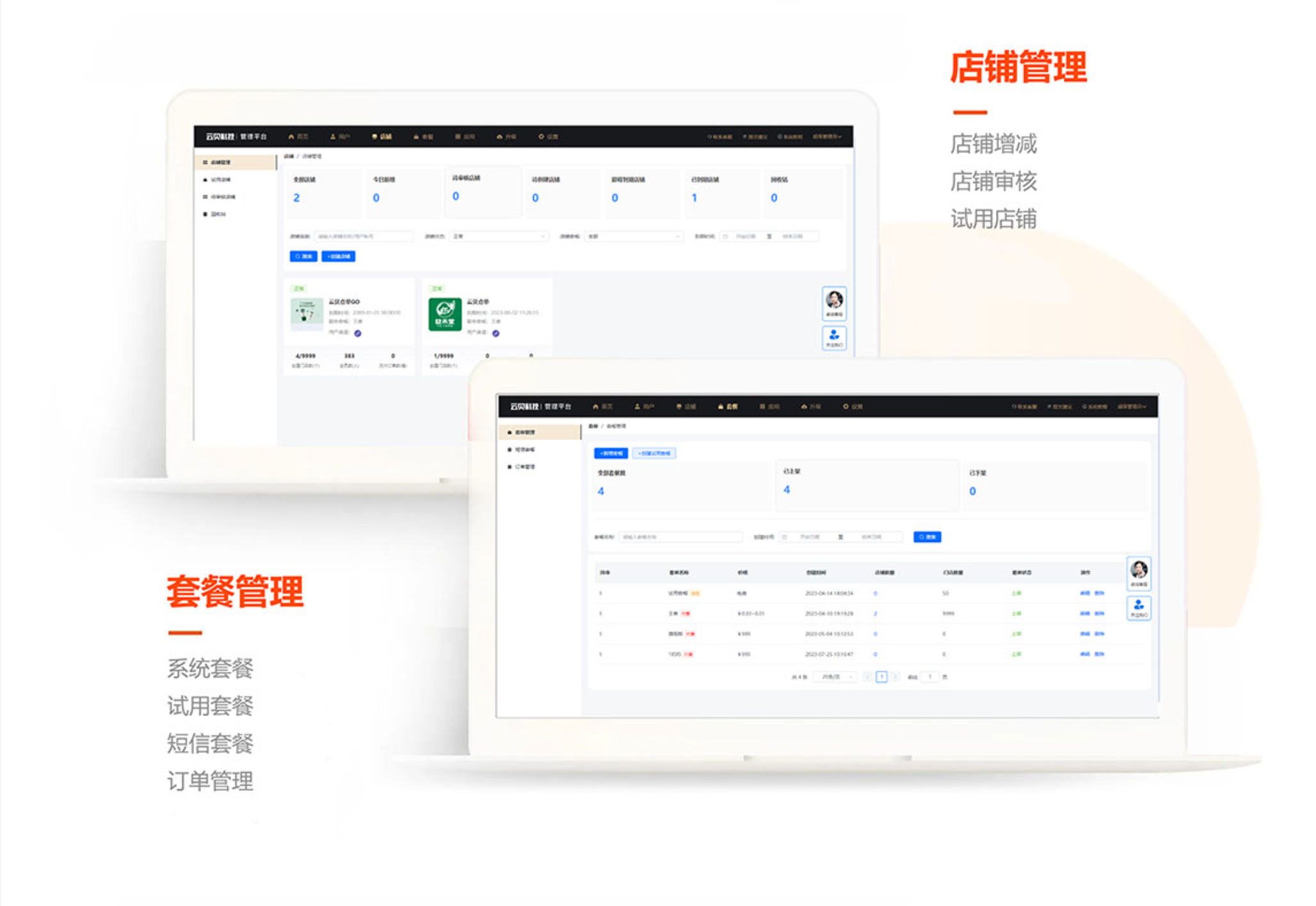Click edit link in first package table row
Viewport: 1316px width, 906px height.
[x=1084, y=593]
